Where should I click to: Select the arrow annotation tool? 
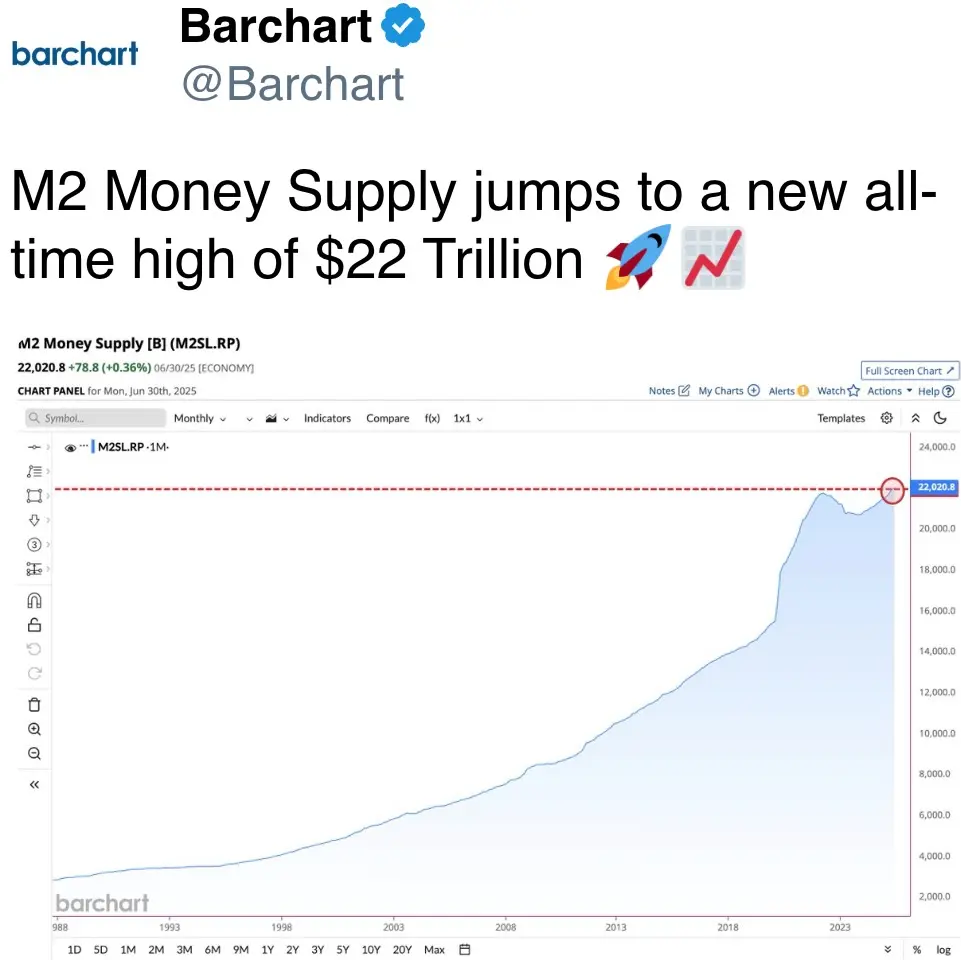(x=34, y=519)
